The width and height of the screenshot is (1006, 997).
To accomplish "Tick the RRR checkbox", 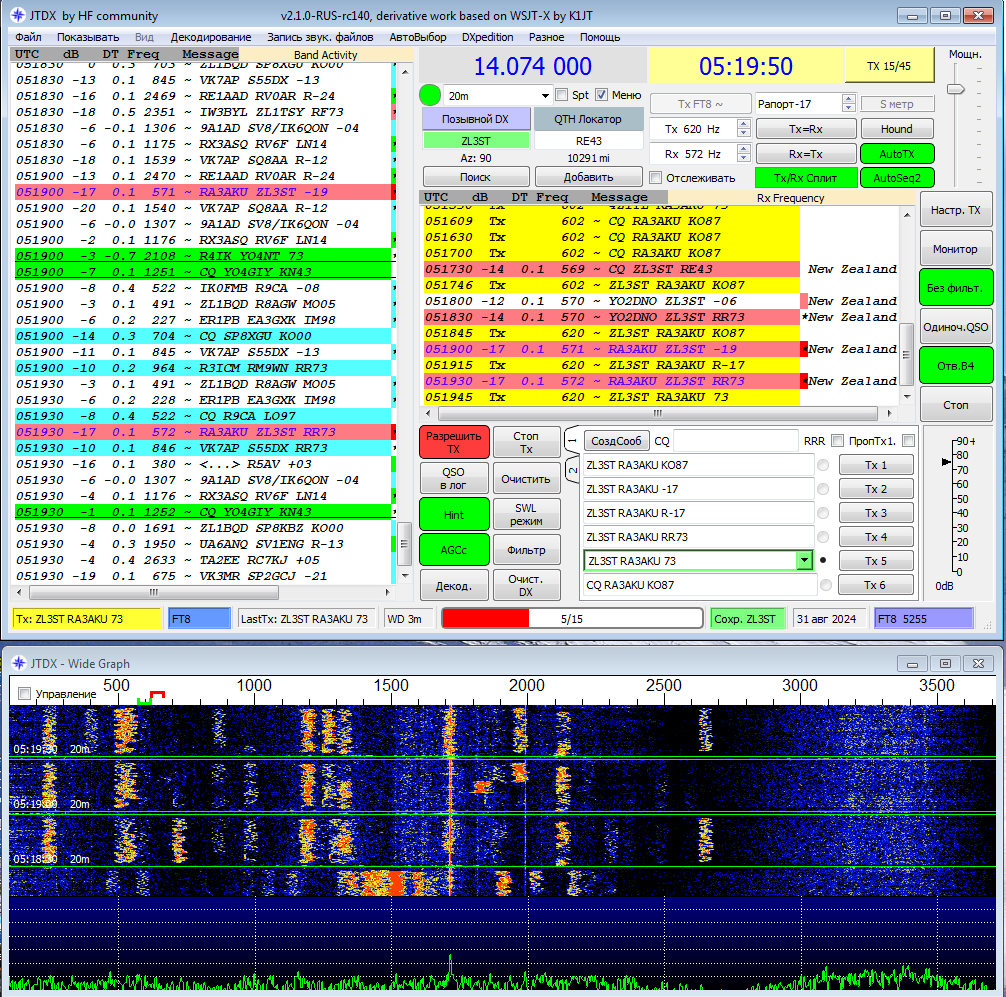I will pos(837,441).
